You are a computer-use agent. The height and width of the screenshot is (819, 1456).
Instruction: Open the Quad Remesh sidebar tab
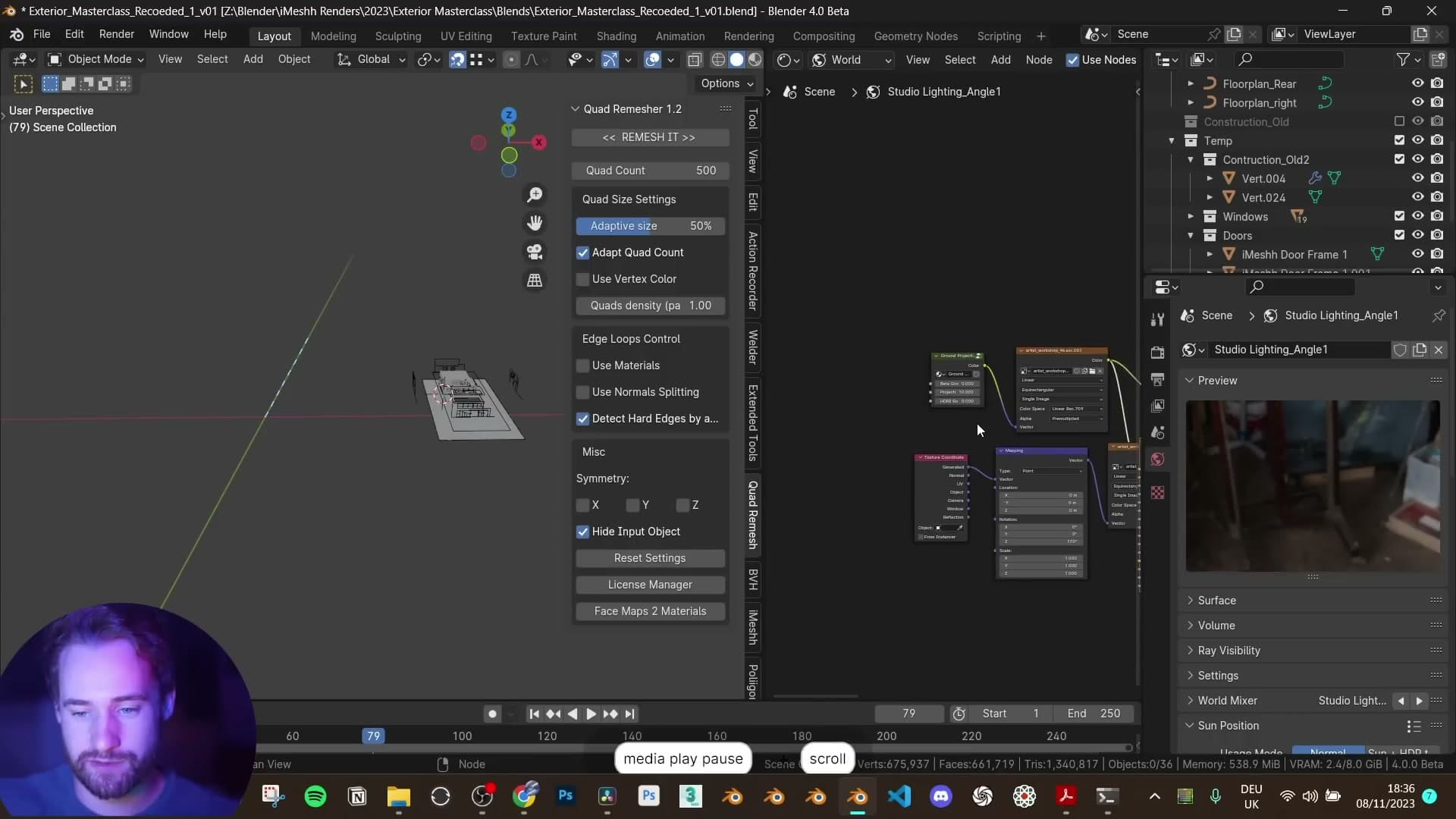click(x=753, y=515)
